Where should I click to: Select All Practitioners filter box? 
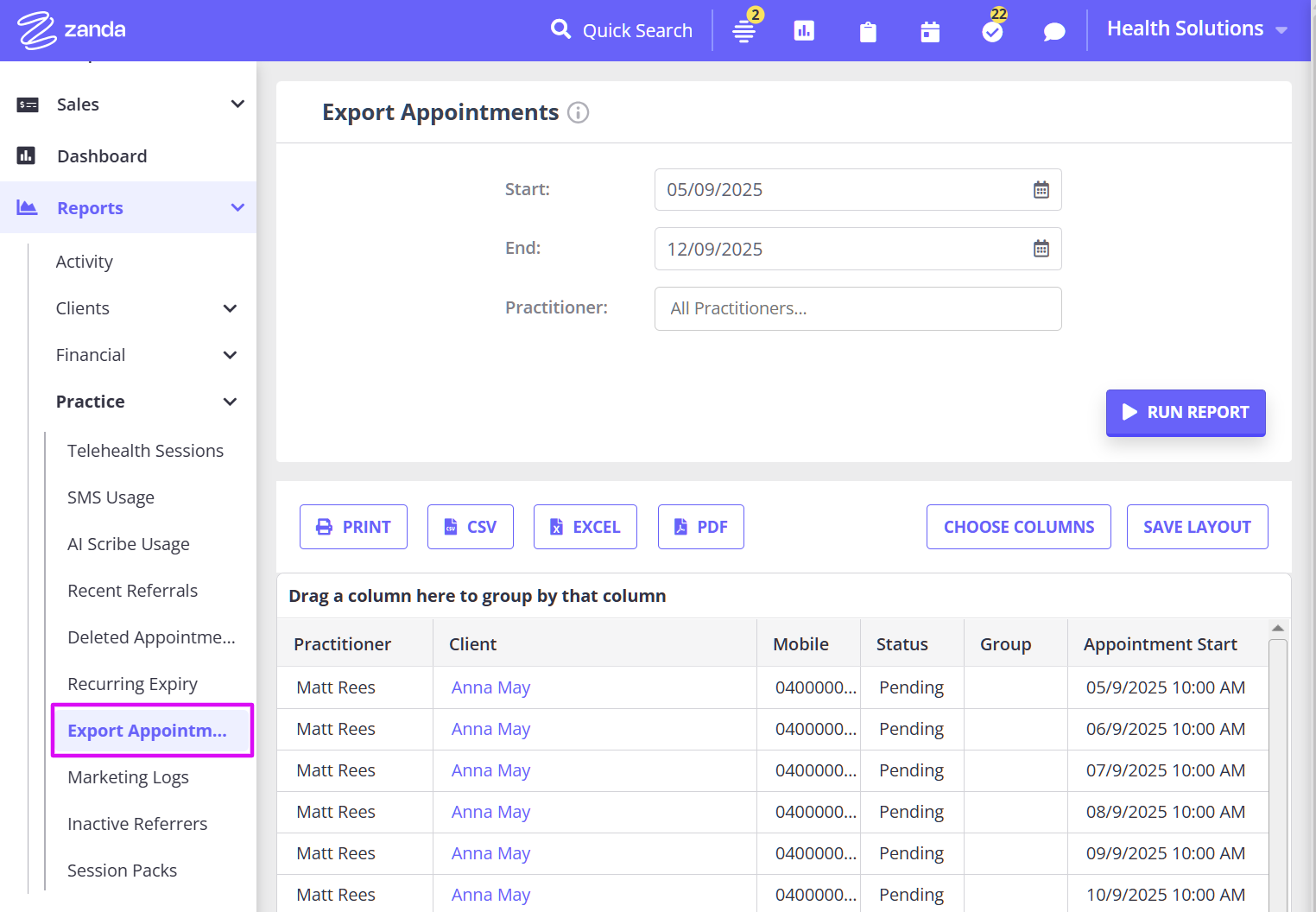(857, 308)
